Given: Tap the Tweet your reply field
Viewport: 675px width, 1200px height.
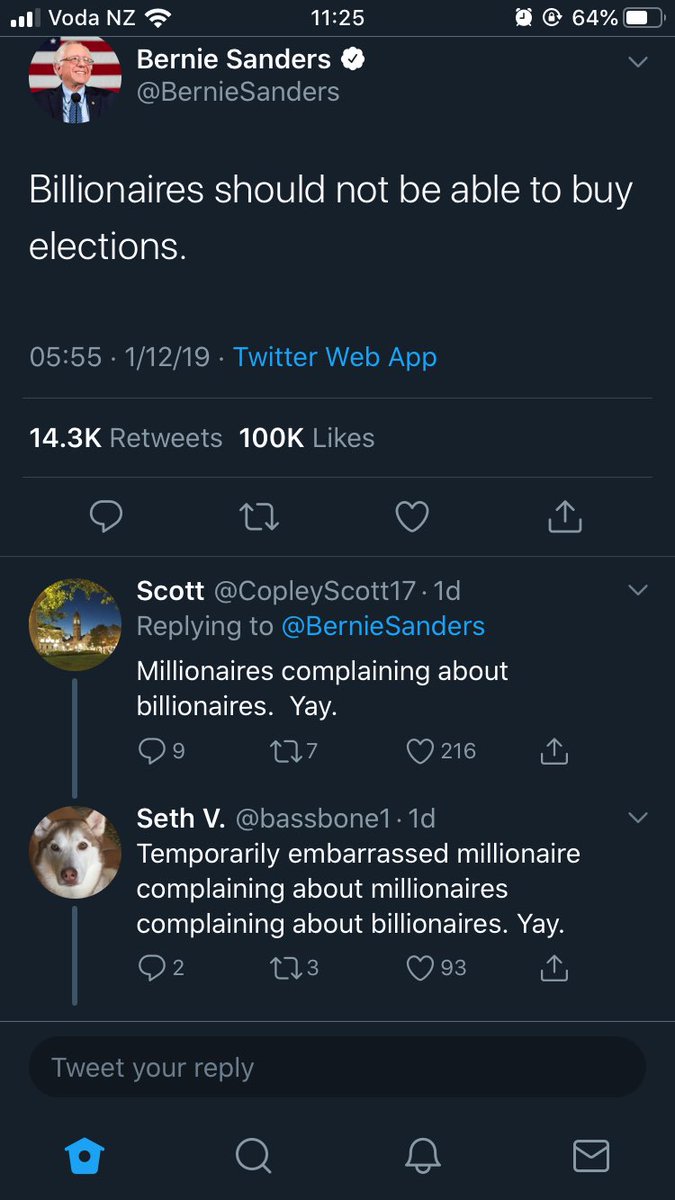Looking at the screenshot, I should point(337,1067).
